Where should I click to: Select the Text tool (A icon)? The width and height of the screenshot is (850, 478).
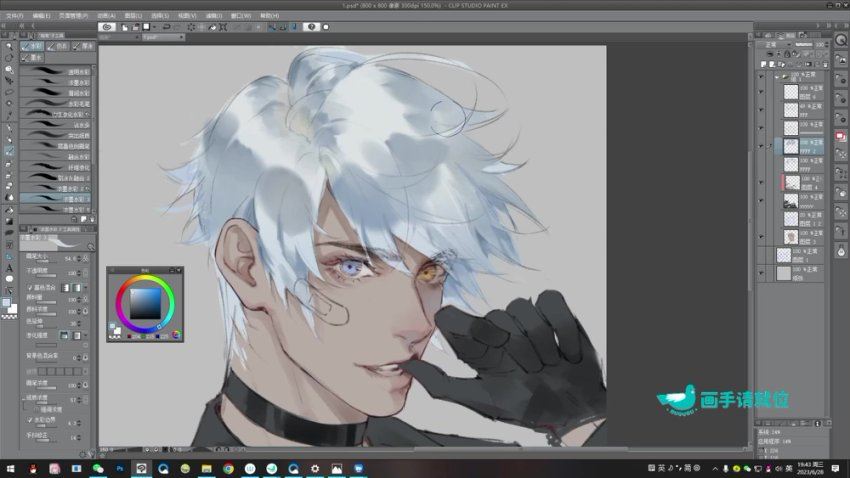click(9, 268)
